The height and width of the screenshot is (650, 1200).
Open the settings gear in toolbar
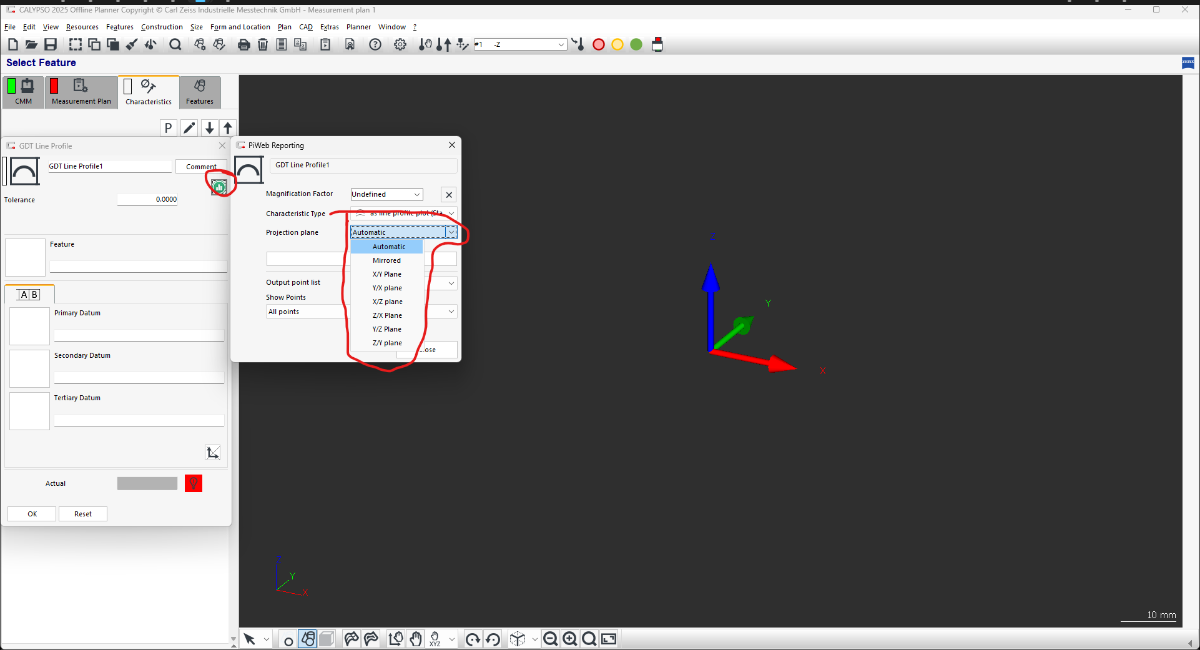tap(400, 45)
